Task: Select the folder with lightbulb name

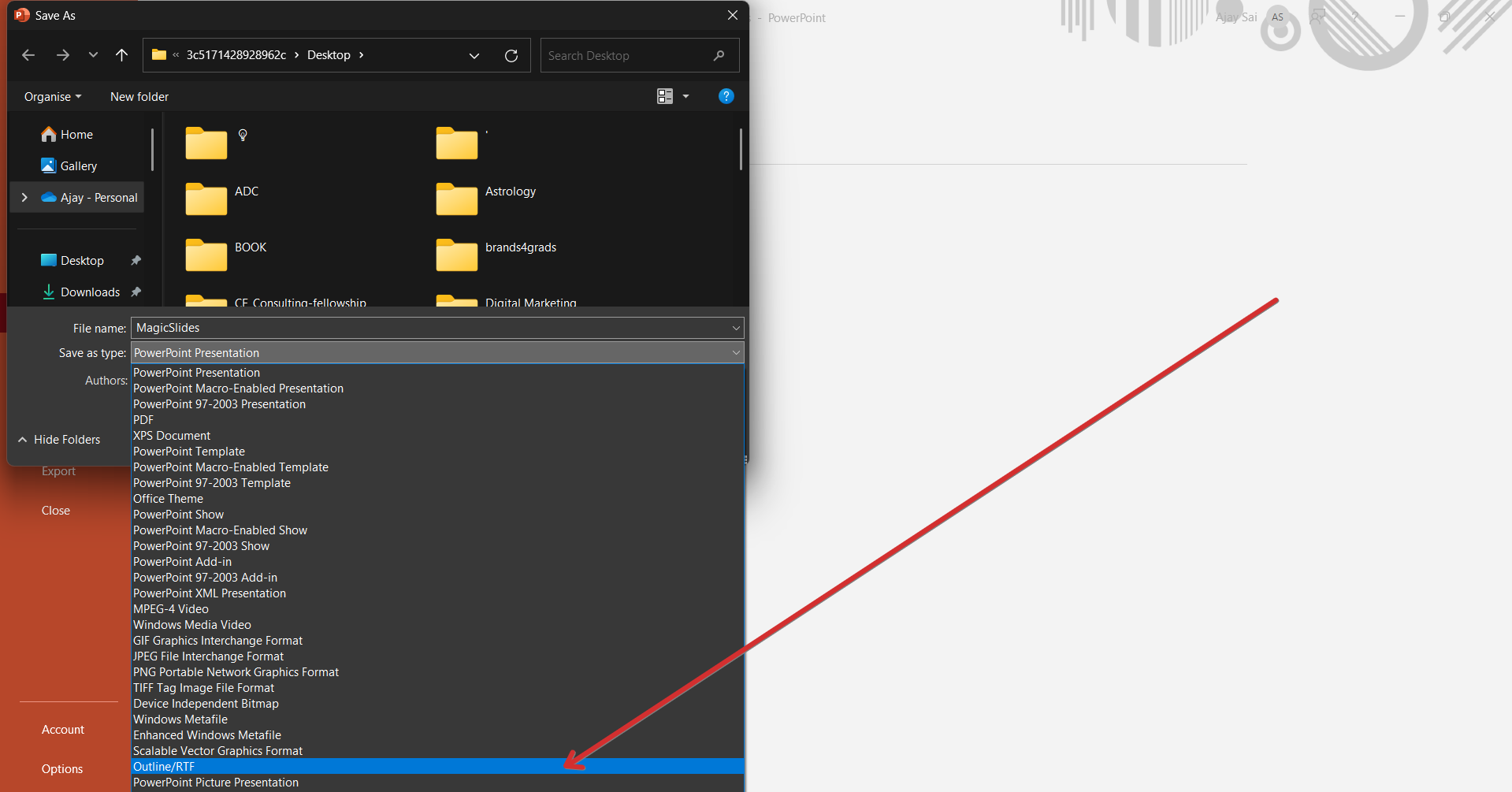Action: click(x=217, y=142)
